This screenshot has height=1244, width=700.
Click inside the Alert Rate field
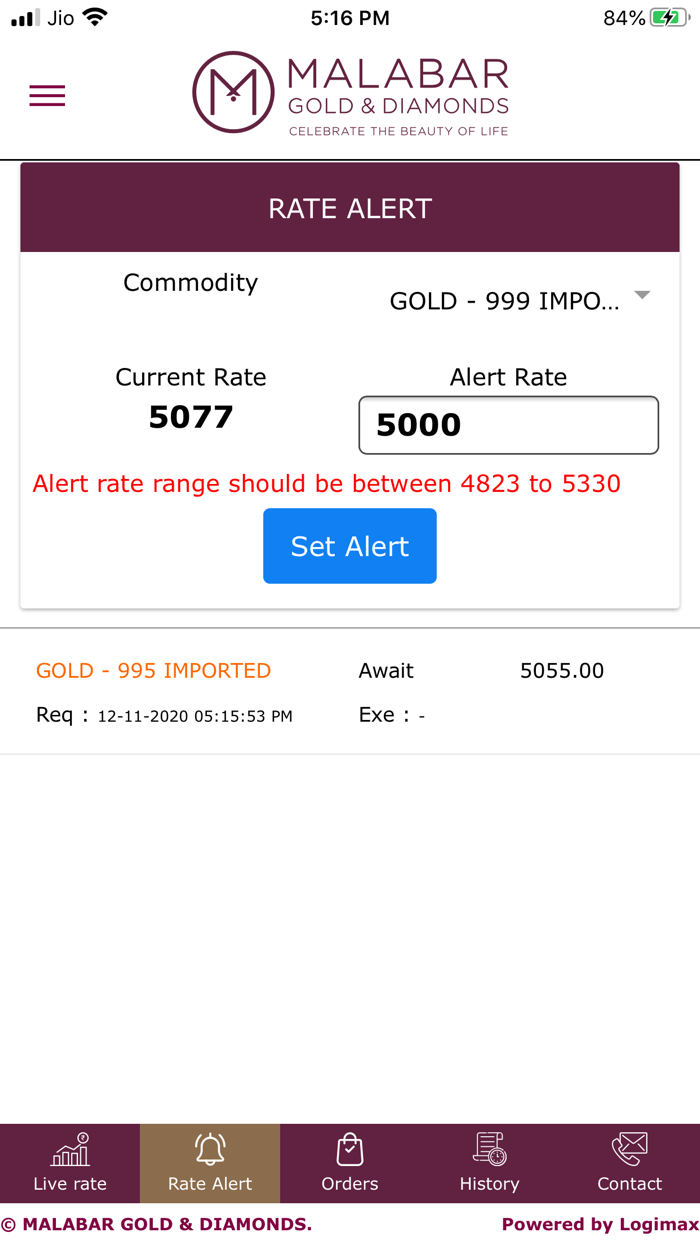tap(508, 424)
